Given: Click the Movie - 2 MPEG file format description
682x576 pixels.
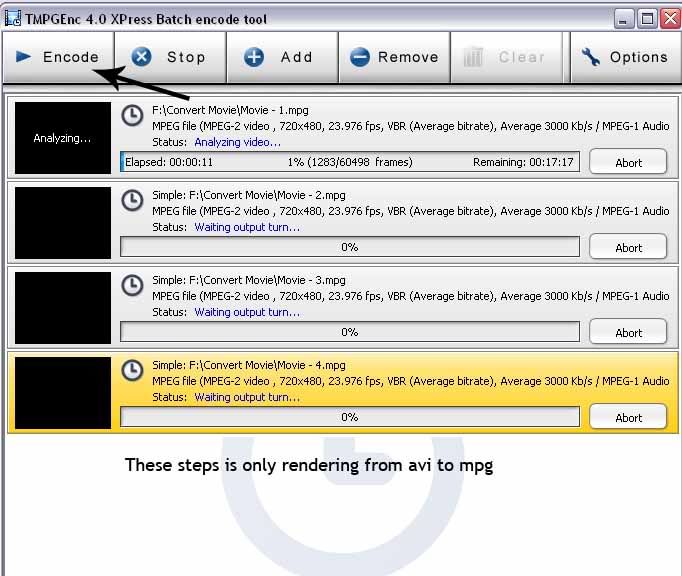Looking at the screenshot, I should click(x=411, y=211).
